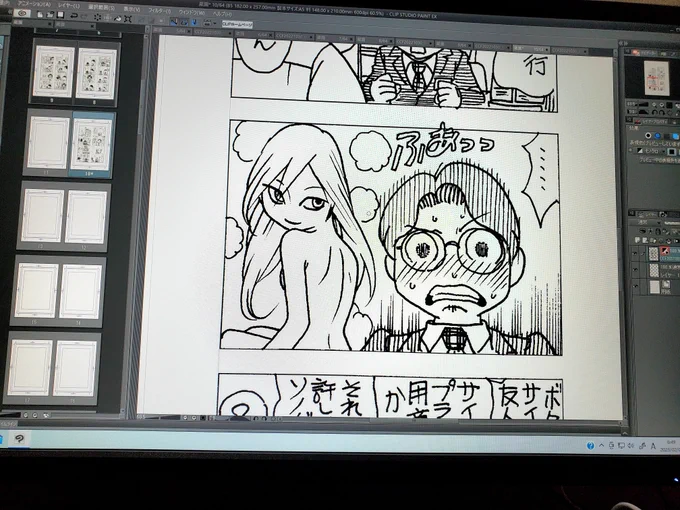Toggle Snap to Special Ruler icon
The height and width of the screenshot is (510, 680).
click(x=184, y=22)
